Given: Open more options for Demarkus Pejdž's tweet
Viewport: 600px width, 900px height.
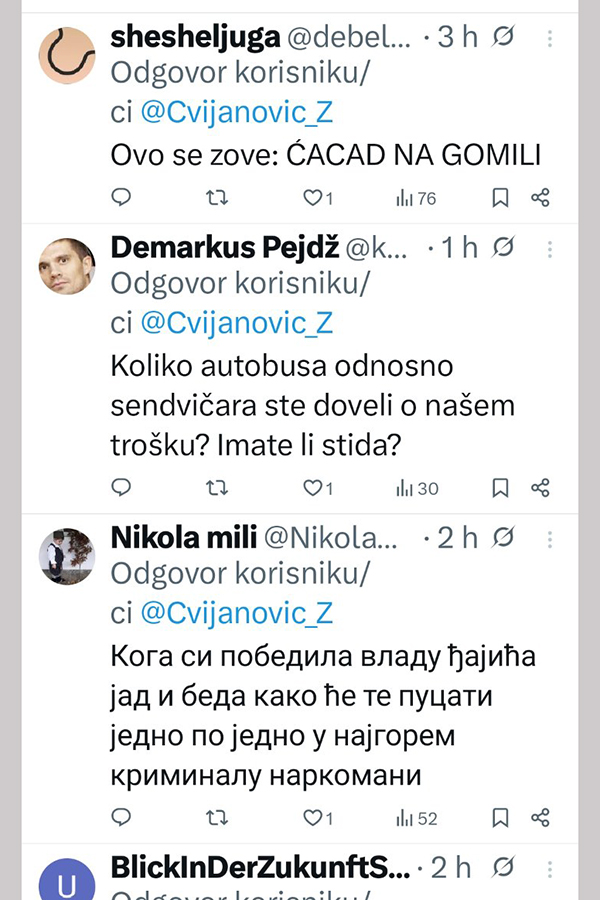Looking at the screenshot, I should click(551, 249).
